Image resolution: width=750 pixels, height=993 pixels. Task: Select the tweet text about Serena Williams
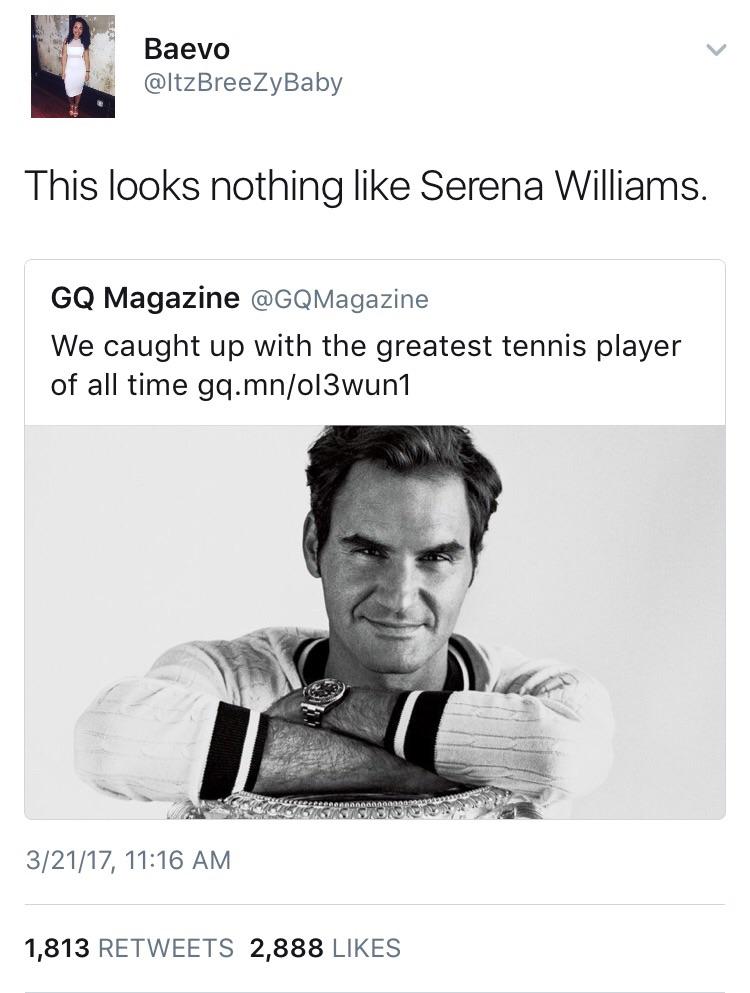[x=365, y=187]
